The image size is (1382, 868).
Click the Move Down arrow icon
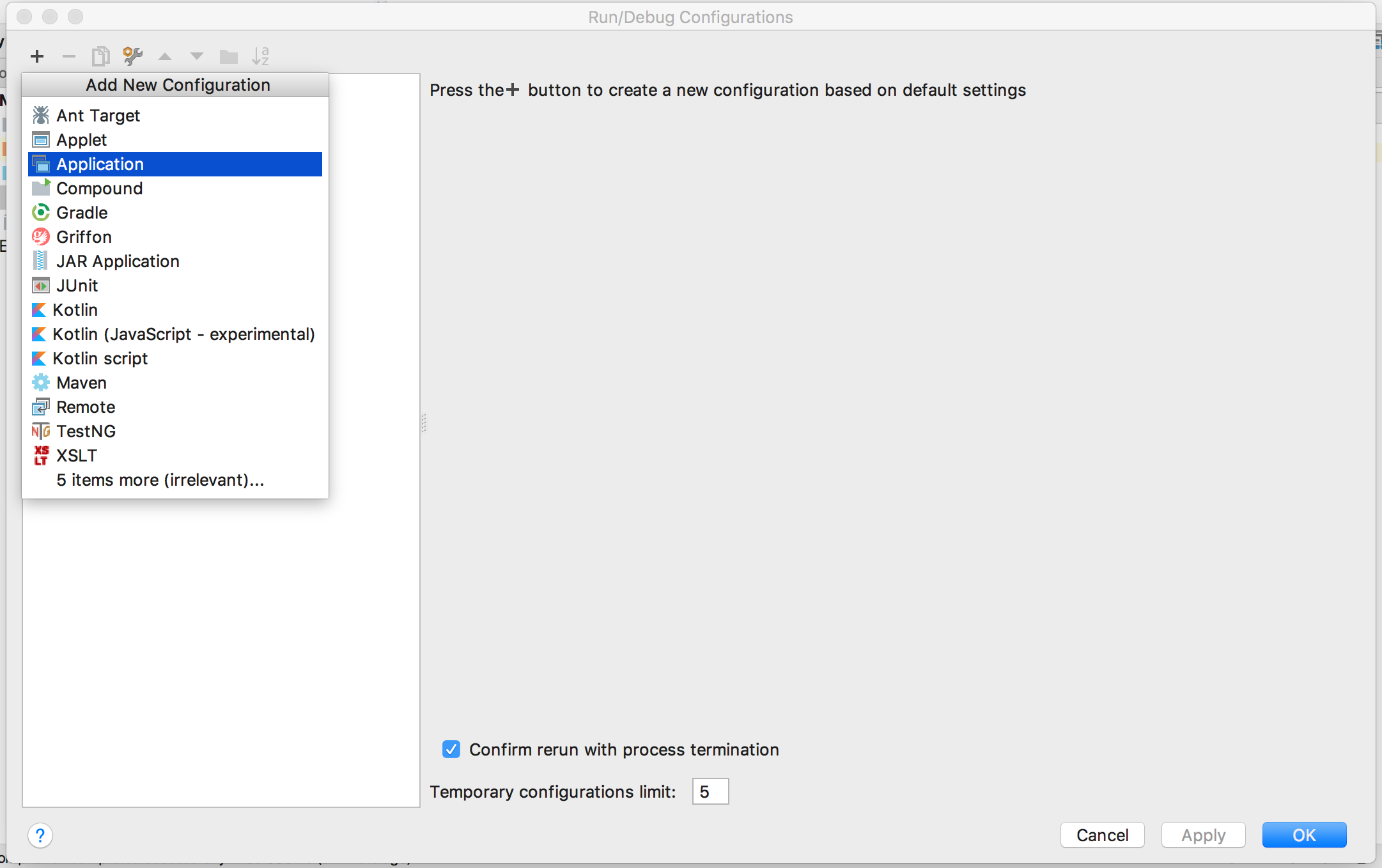pyautogui.click(x=197, y=56)
